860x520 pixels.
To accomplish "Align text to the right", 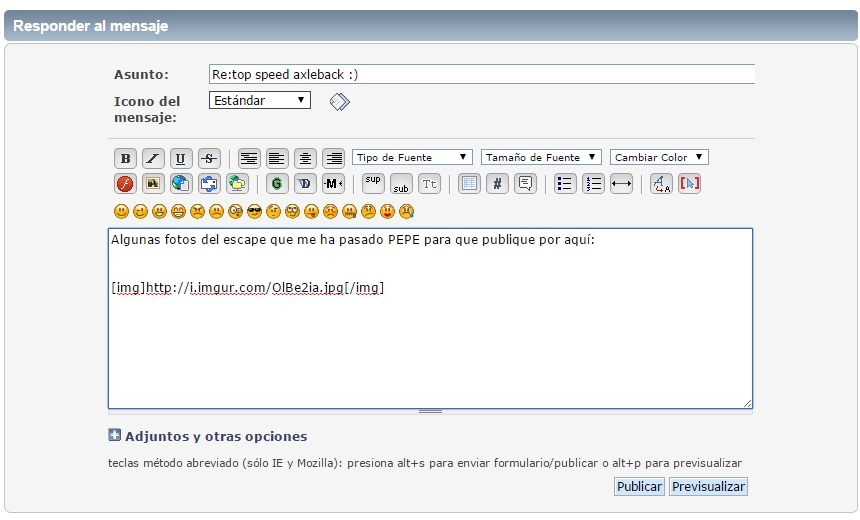I will (x=333, y=159).
